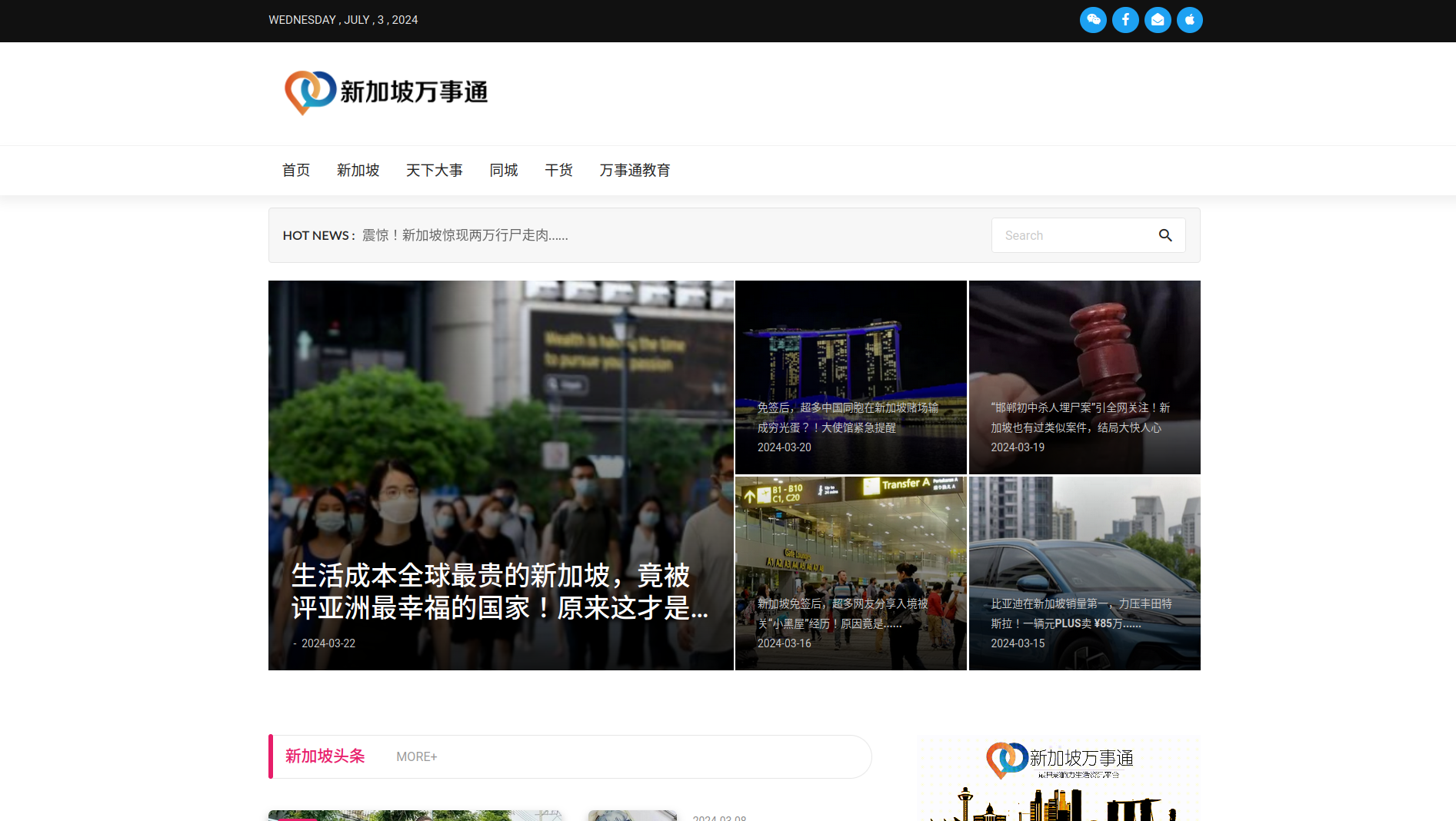Open the email contact icon
Image resolution: width=1456 pixels, height=821 pixels.
[1158, 20]
